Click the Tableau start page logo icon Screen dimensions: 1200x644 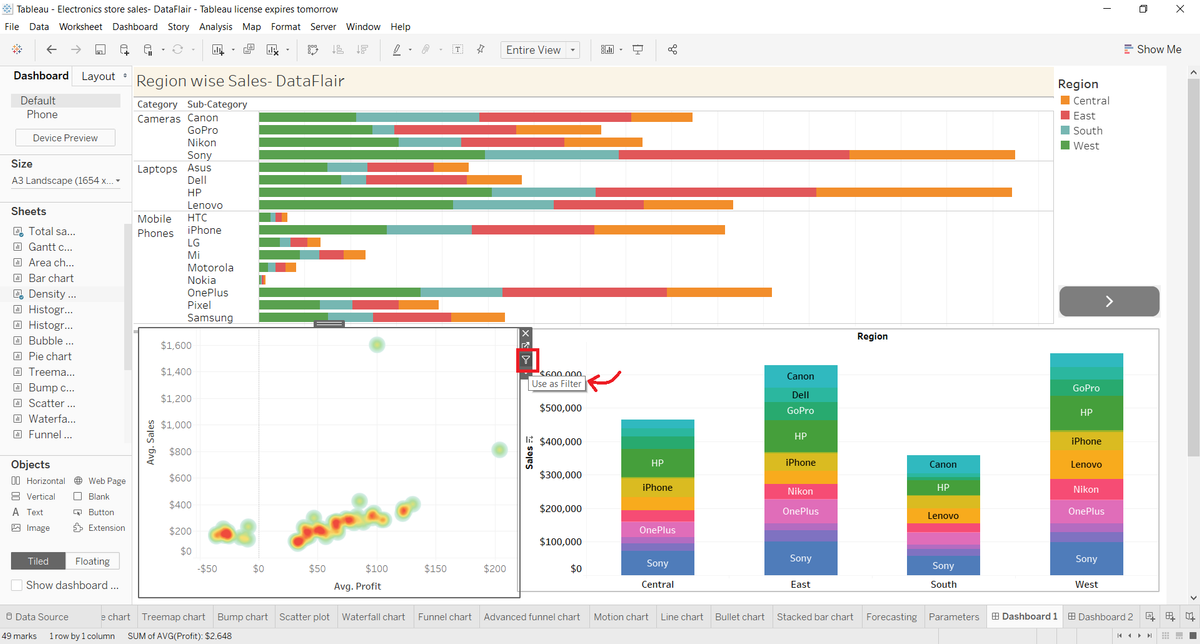point(18,49)
